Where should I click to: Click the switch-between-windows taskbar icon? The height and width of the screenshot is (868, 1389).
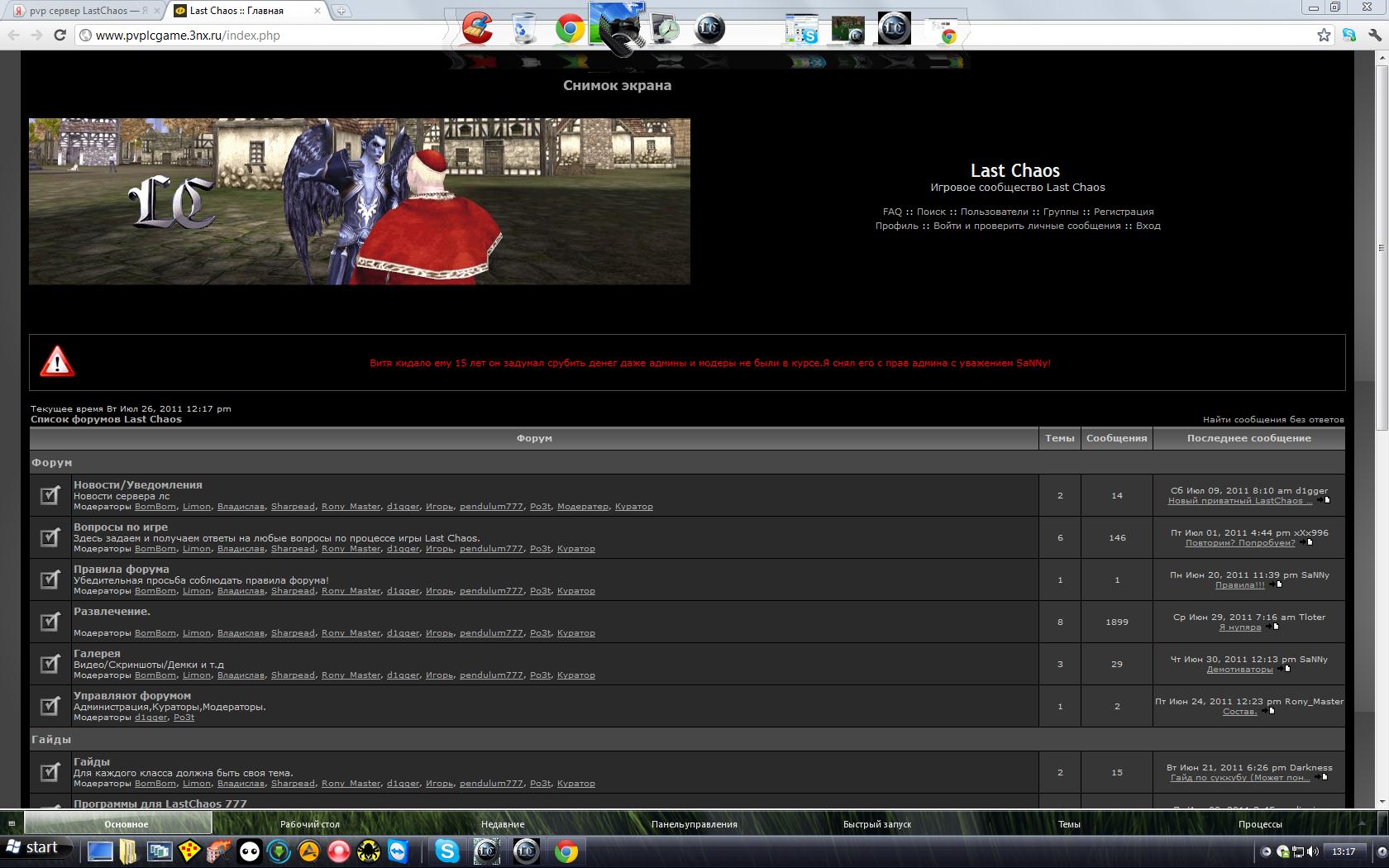click(x=159, y=851)
